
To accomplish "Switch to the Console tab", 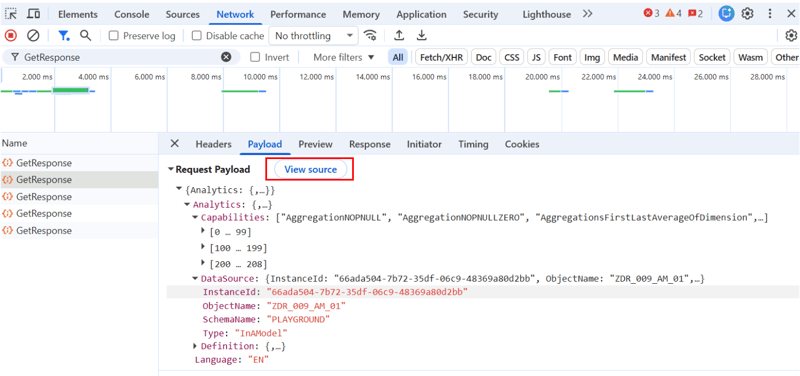I will (x=132, y=14).
